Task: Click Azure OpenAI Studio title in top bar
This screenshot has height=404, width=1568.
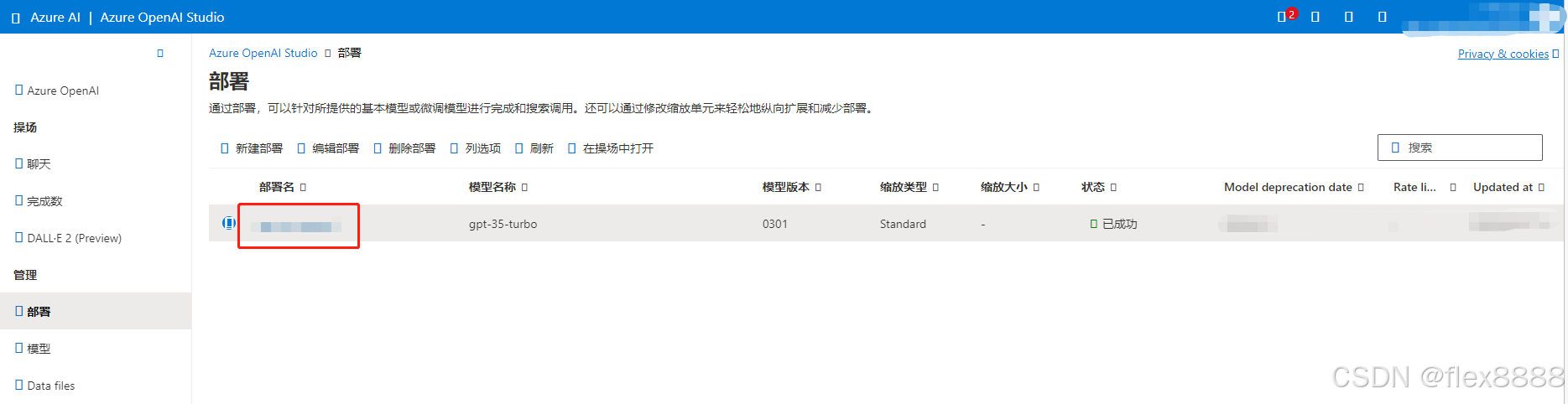Action: point(162,18)
